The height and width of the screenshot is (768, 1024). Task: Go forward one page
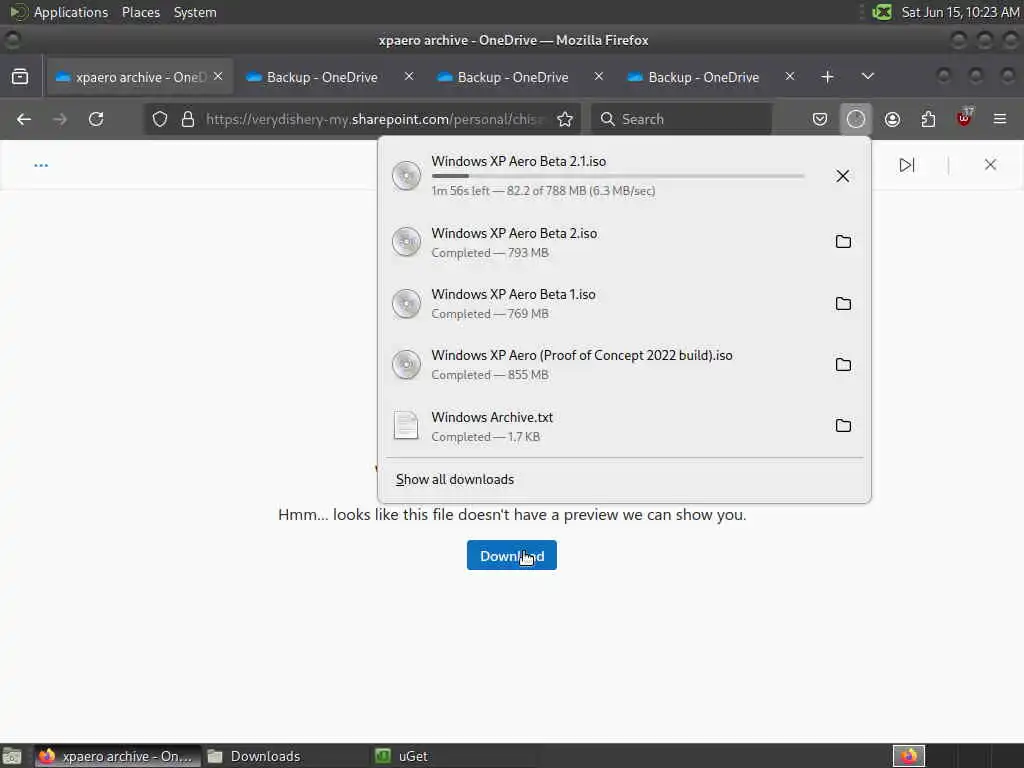coord(59,119)
